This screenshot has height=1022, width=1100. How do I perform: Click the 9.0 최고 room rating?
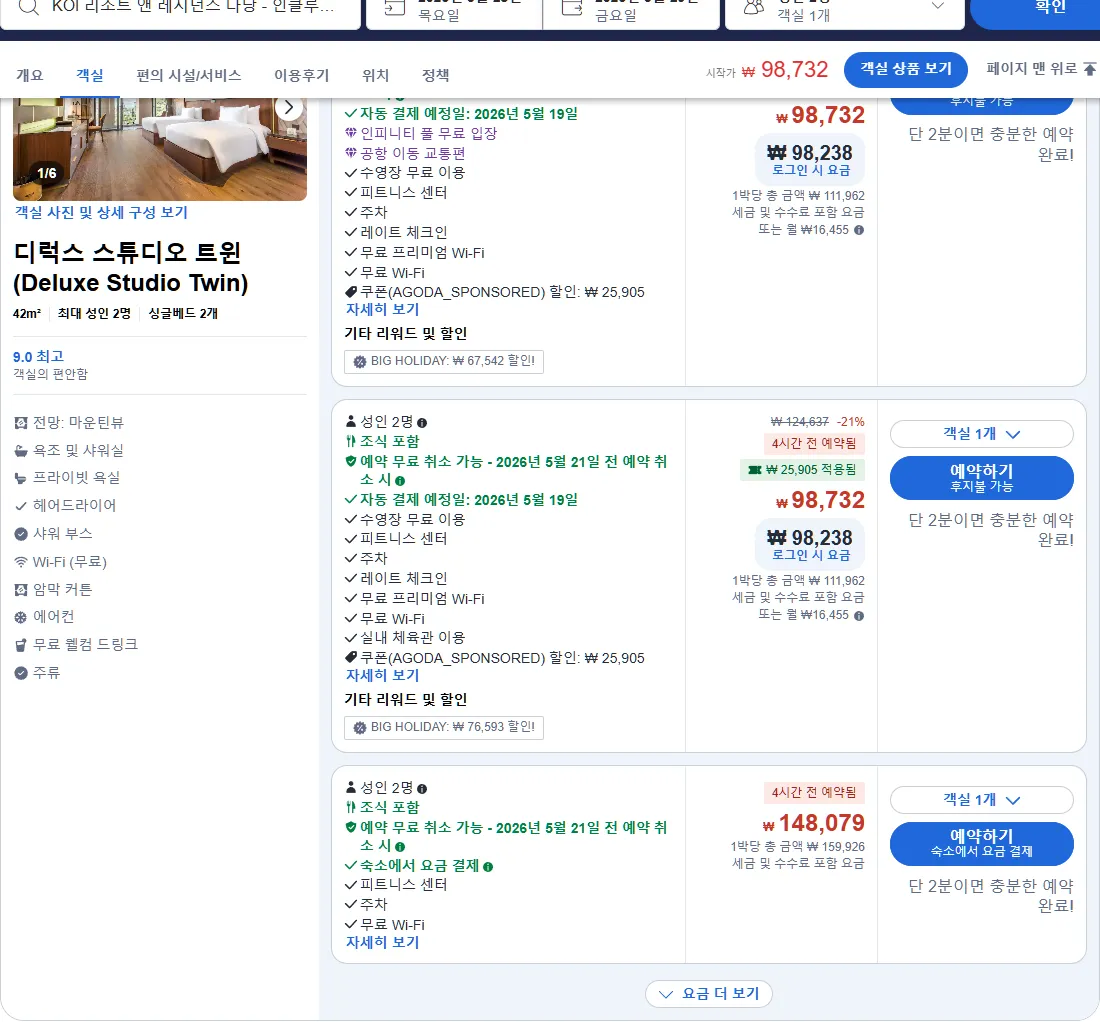coord(39,356)
